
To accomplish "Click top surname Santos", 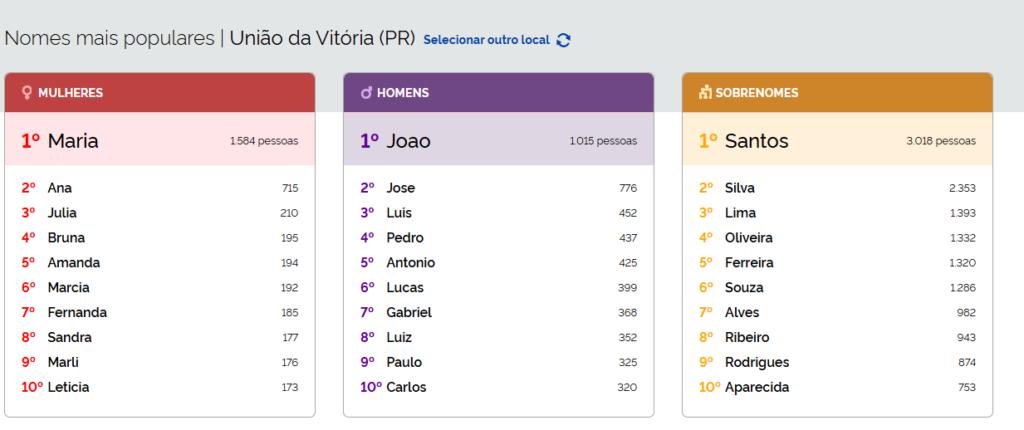I will [757, 141].
